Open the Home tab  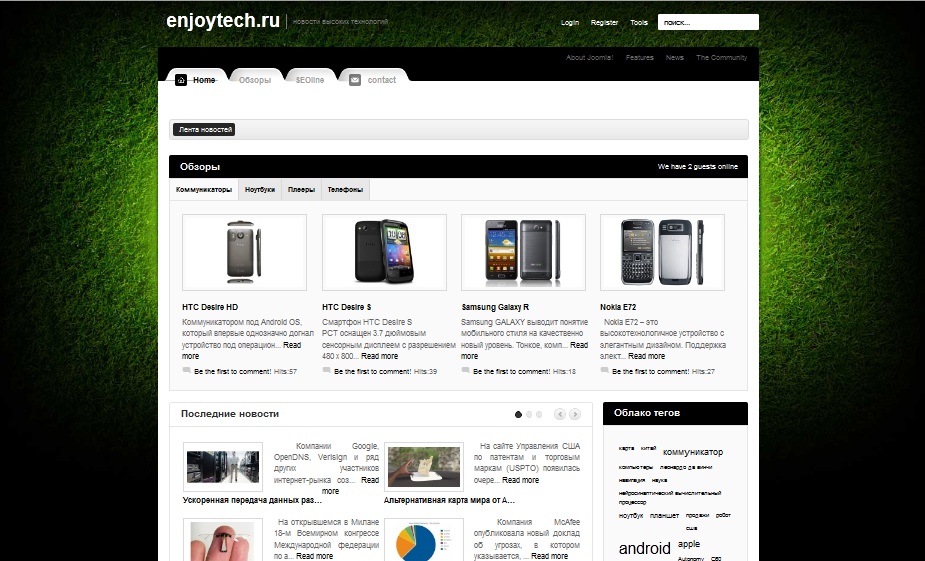click(x=196, y=80)
